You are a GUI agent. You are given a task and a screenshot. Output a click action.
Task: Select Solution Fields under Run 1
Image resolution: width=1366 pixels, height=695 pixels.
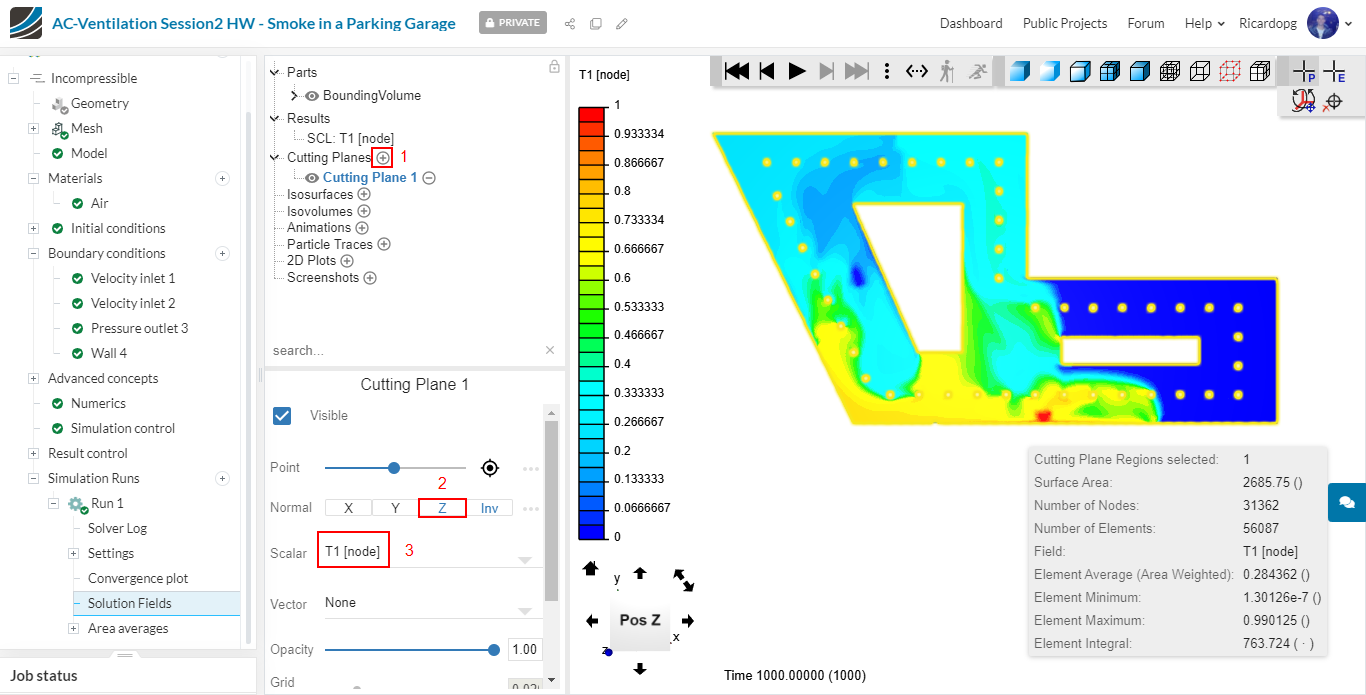[x=130, y=603]
